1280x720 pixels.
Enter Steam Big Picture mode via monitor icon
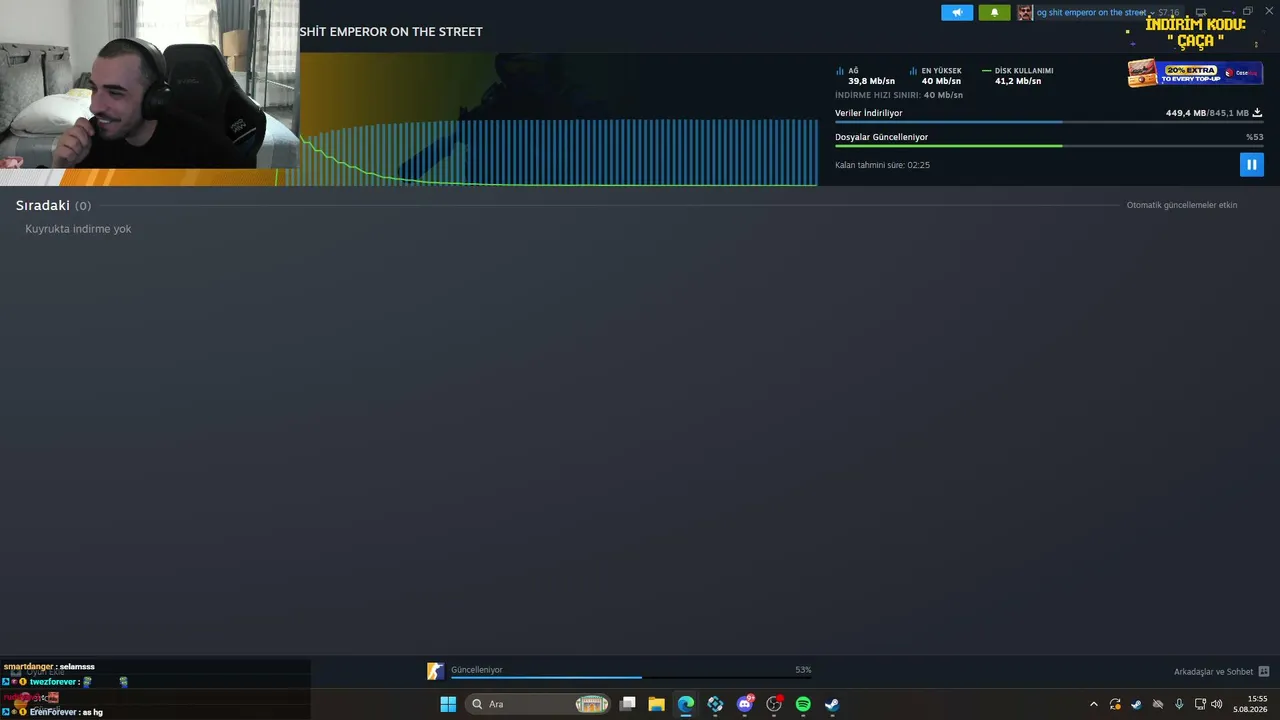tap(1201, 12)
